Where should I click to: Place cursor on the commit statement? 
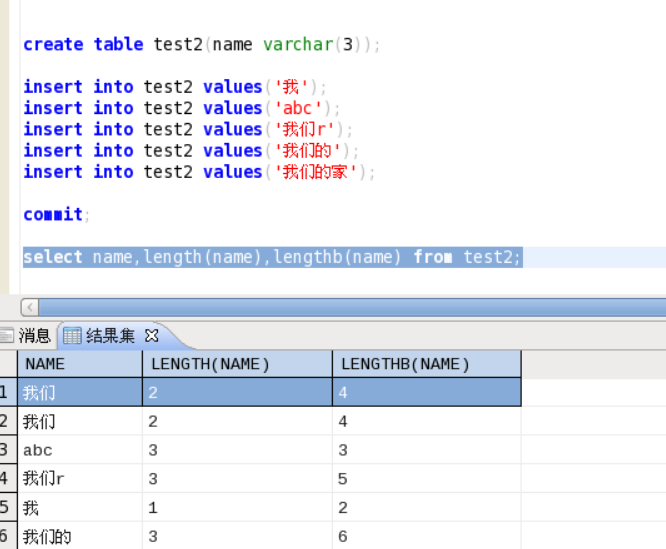pos(54,214)
